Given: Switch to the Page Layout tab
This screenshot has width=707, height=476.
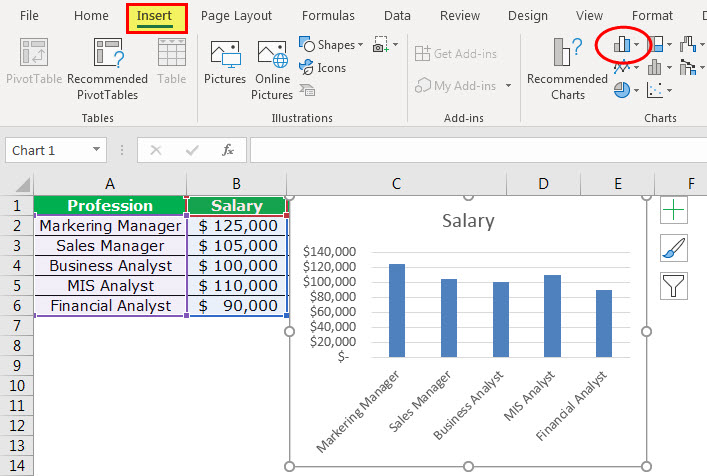Looking at the screenshot, I should 236,16.
